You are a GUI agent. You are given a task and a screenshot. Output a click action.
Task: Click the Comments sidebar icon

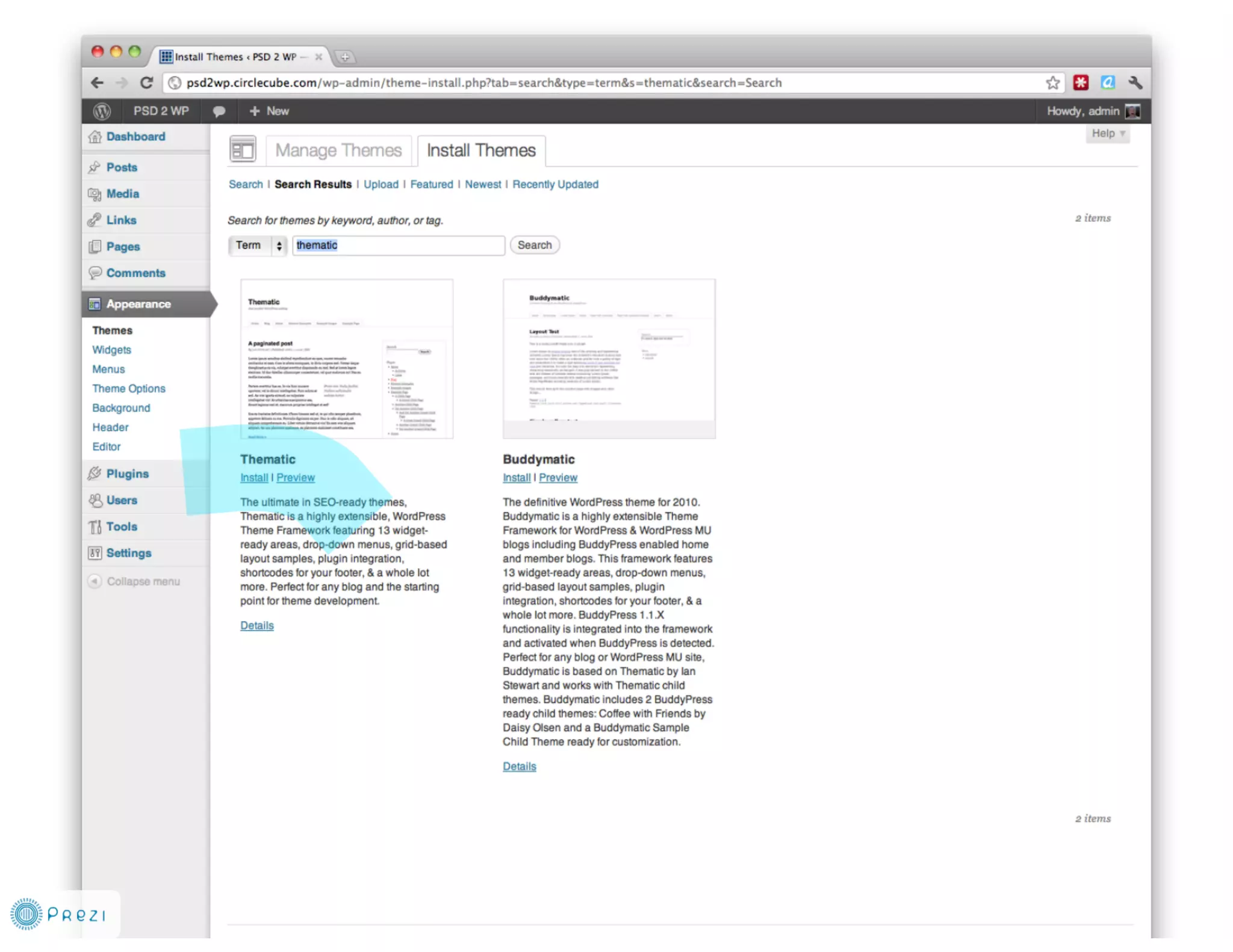(95, 273)
